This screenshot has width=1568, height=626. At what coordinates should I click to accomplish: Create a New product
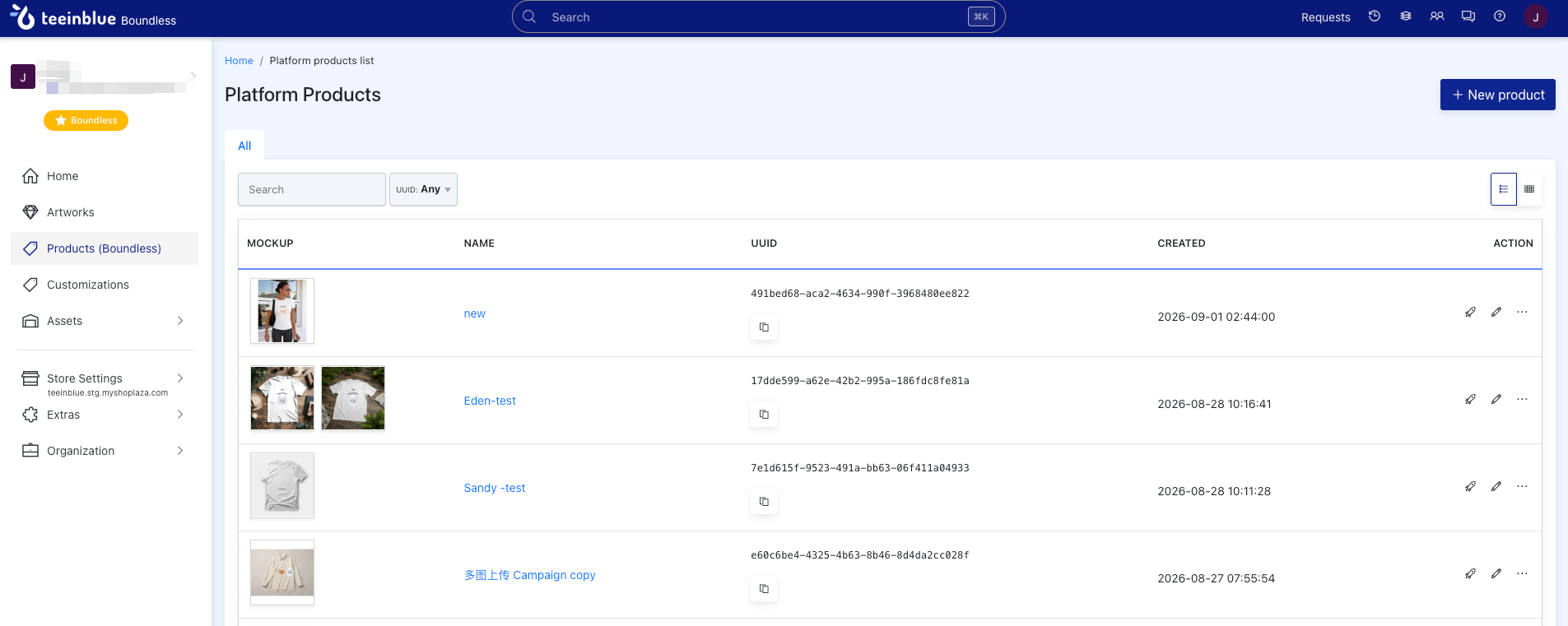[x=1497, y=95]
